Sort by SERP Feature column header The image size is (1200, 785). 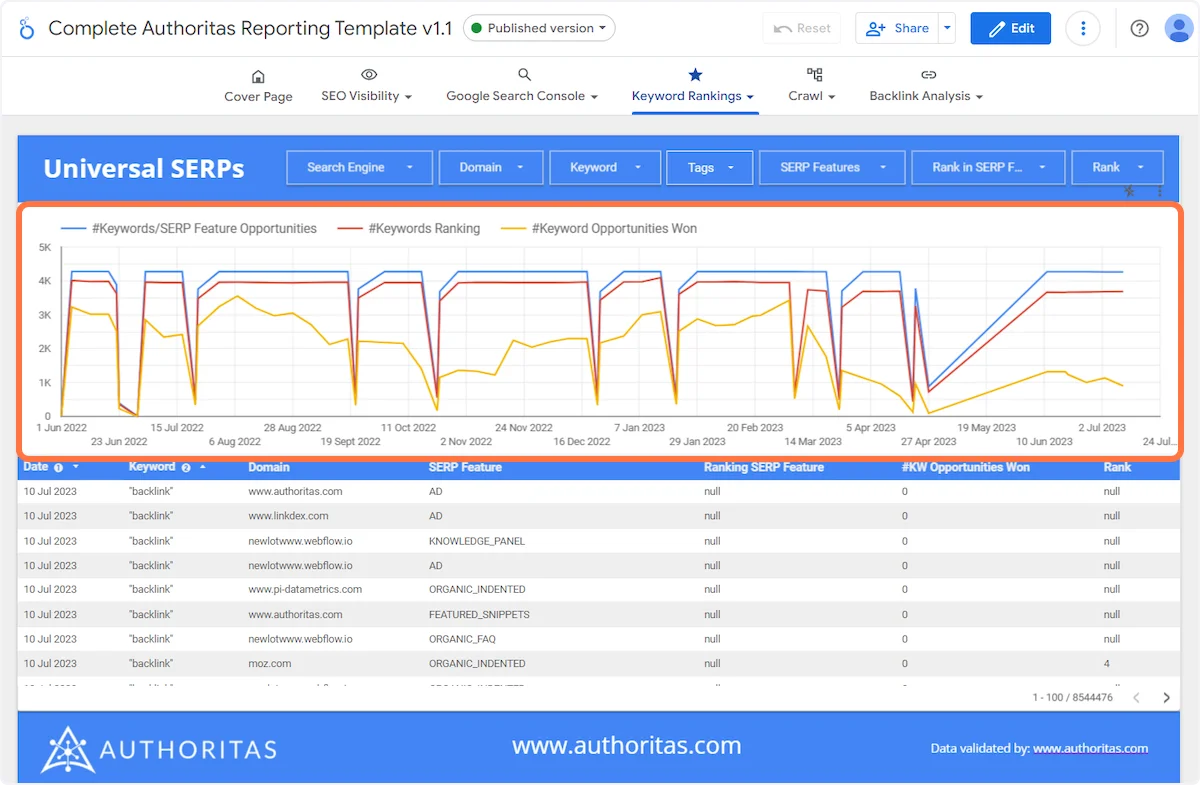[x=465, y=467]
